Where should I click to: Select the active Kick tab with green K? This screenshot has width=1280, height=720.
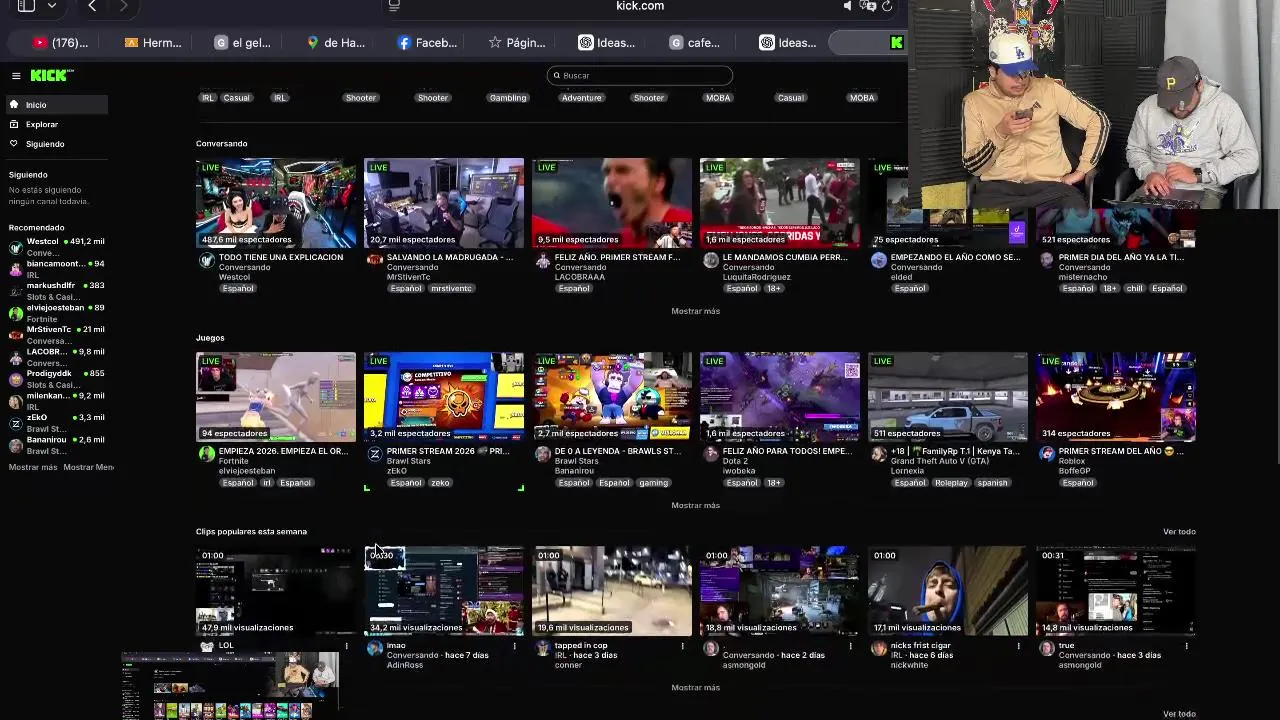click(x=870, y=42)
